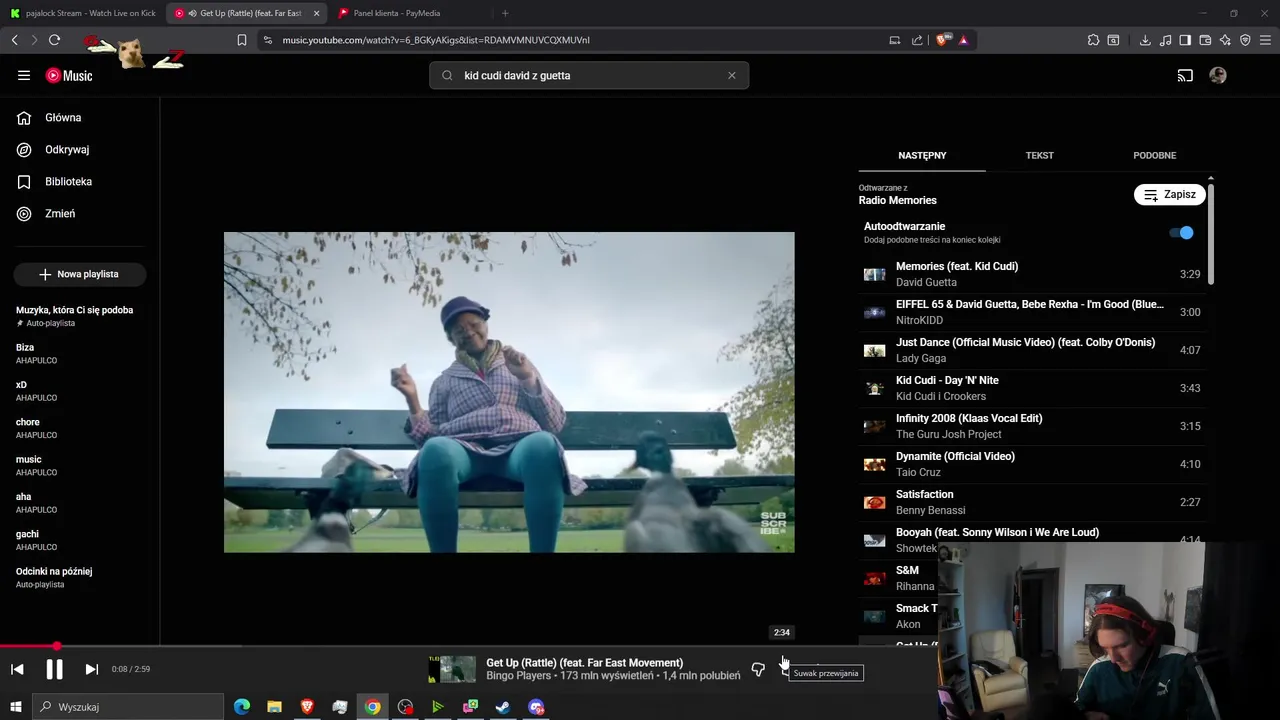Go back in browser history
1280x720 pixels.
tap(14, 40)
